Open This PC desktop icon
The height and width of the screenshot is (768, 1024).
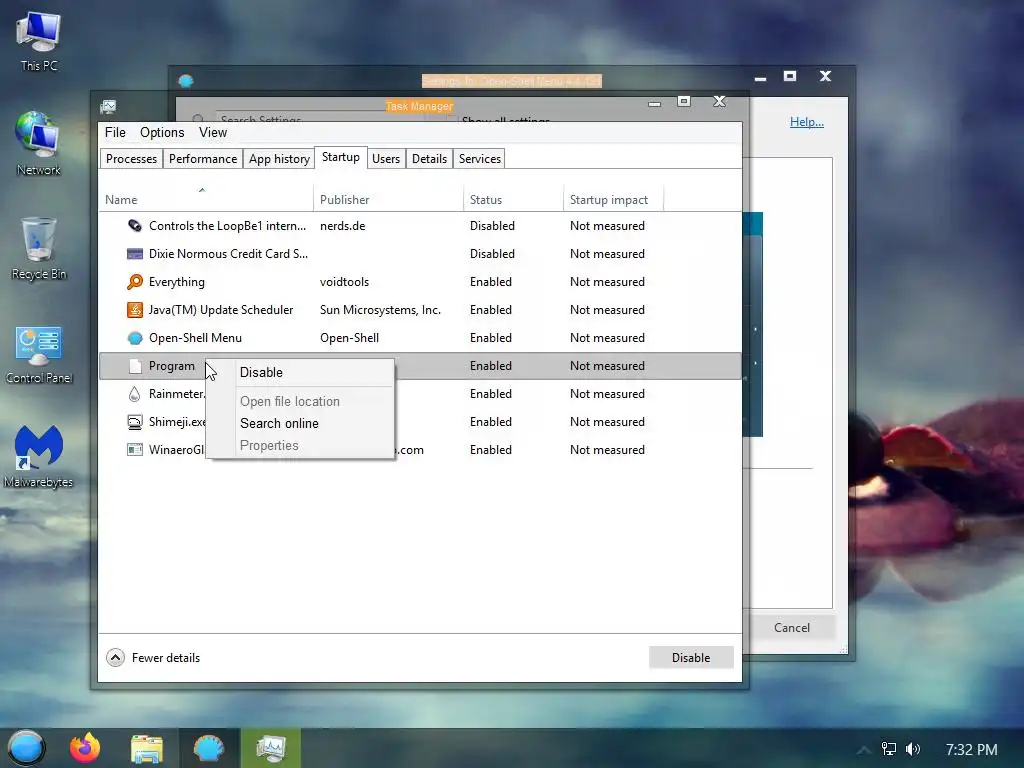click(39, 42)
